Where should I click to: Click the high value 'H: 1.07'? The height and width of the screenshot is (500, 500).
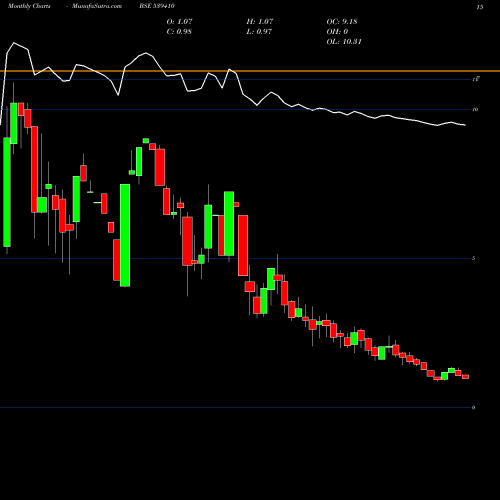coord(260,22)
